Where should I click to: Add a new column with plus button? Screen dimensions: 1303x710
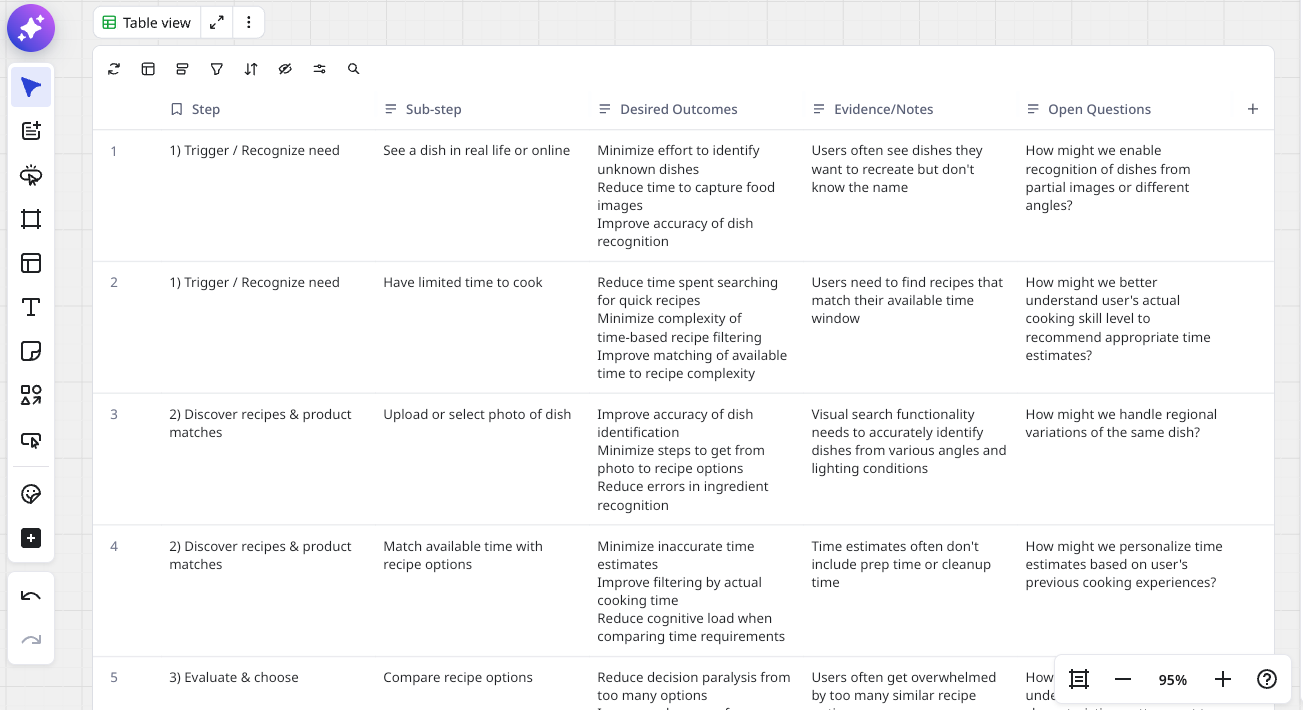pos(1253,109)
